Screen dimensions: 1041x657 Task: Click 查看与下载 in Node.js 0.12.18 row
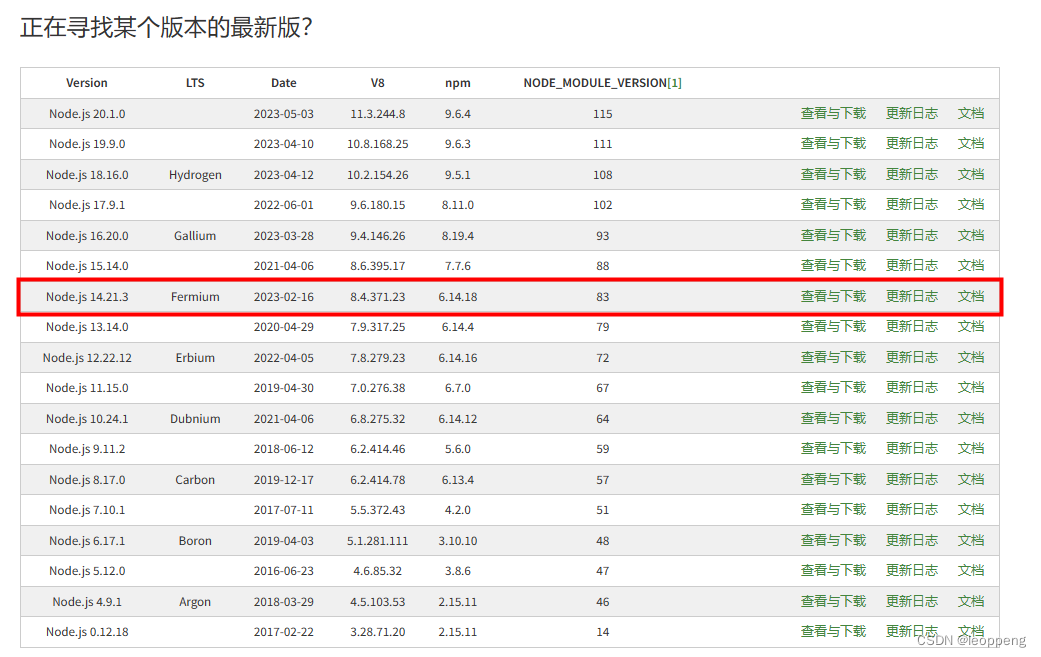[x=833, y=632]
